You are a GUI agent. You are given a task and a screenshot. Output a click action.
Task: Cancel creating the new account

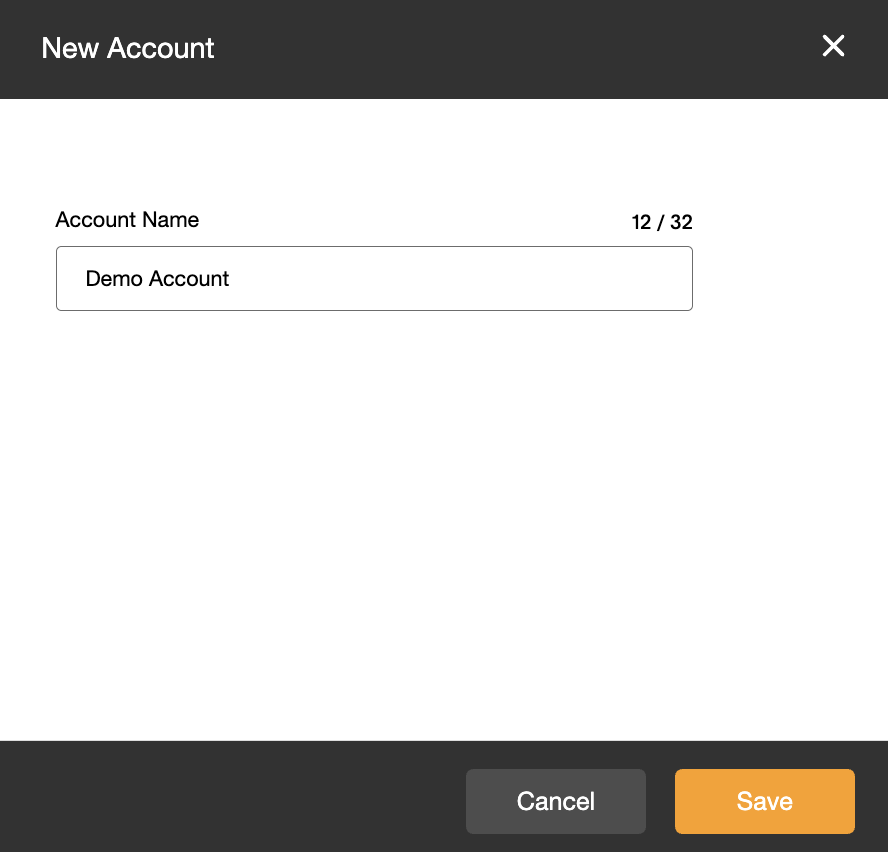pyautogui.click(x=556, y=801)
